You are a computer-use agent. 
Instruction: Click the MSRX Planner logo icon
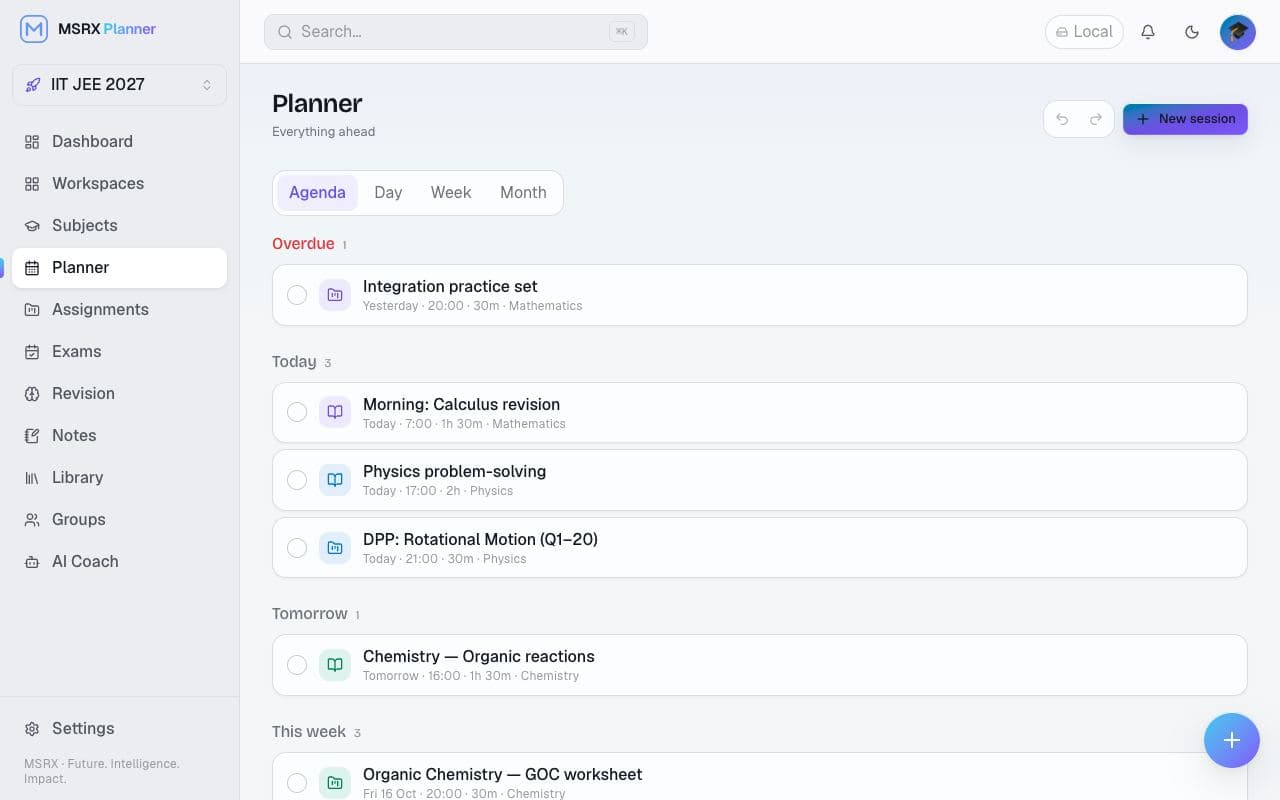pyautogui.click(x=34, y=29)
